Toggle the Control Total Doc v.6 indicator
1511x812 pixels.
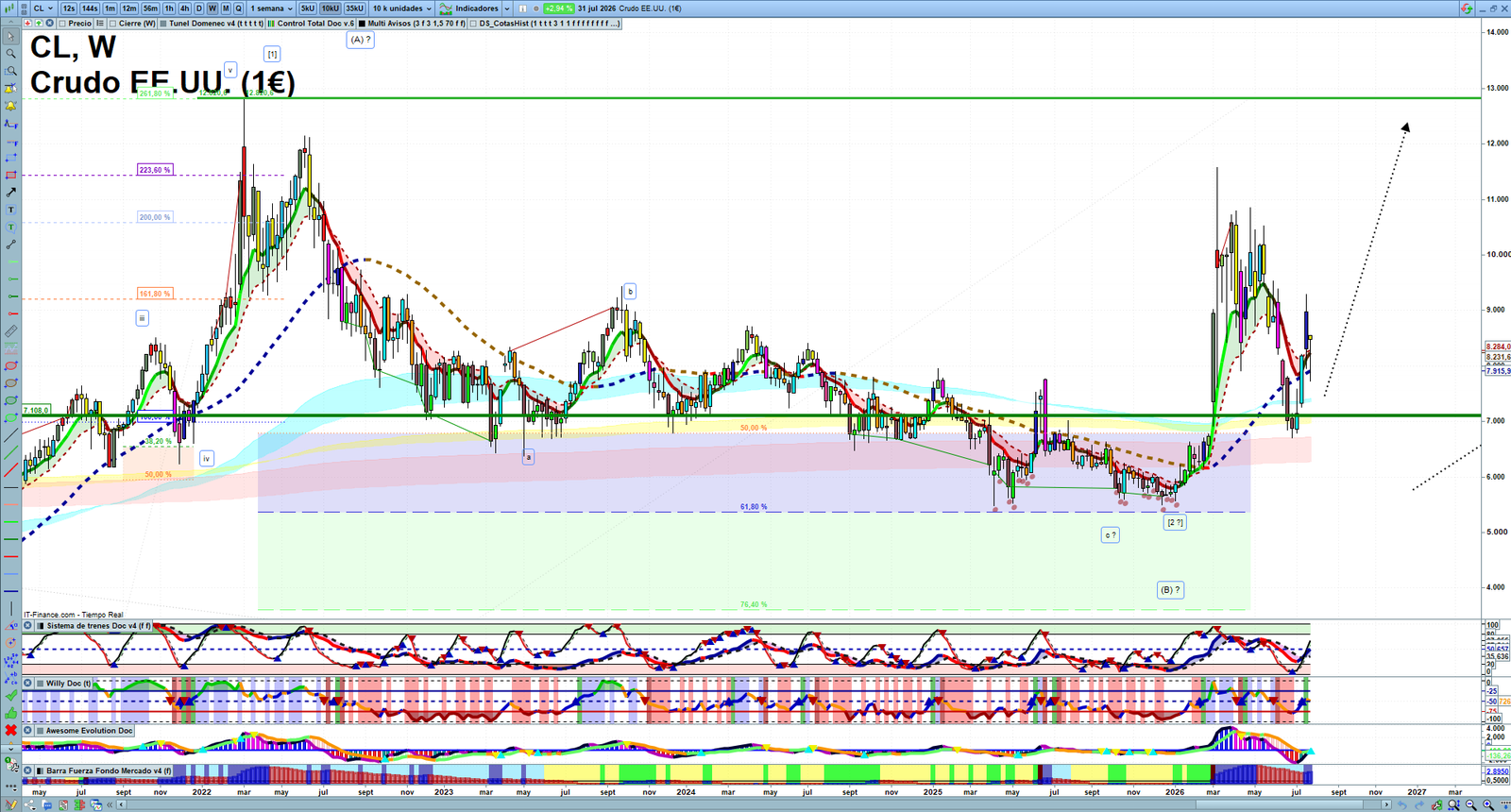tap(271, 23)
